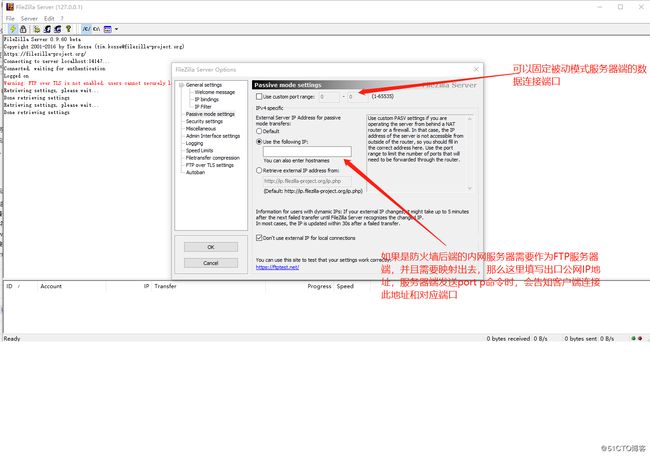Viewport: 650px width, 456px height.
Task: Sort connections by Account column header
Action: coord(51,286)
